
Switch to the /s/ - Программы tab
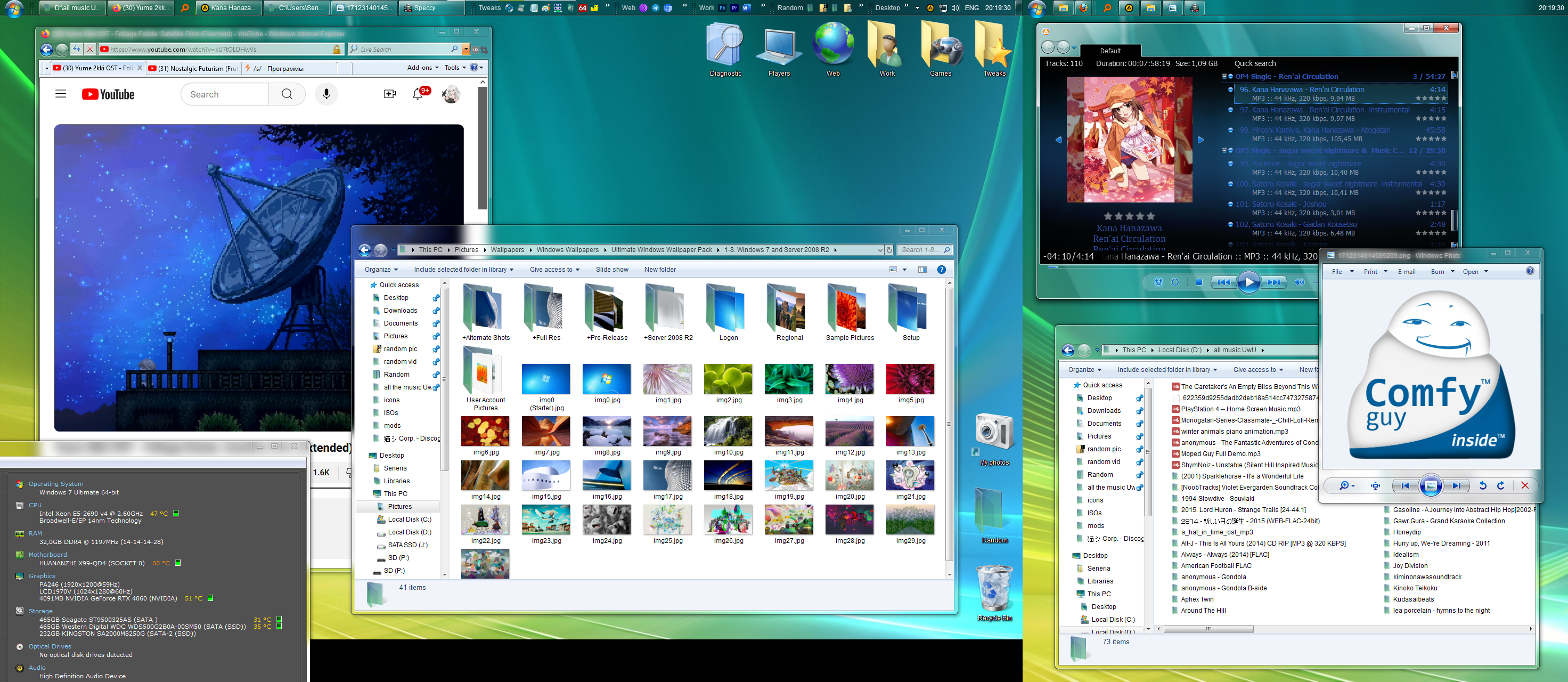coord(289,68)
